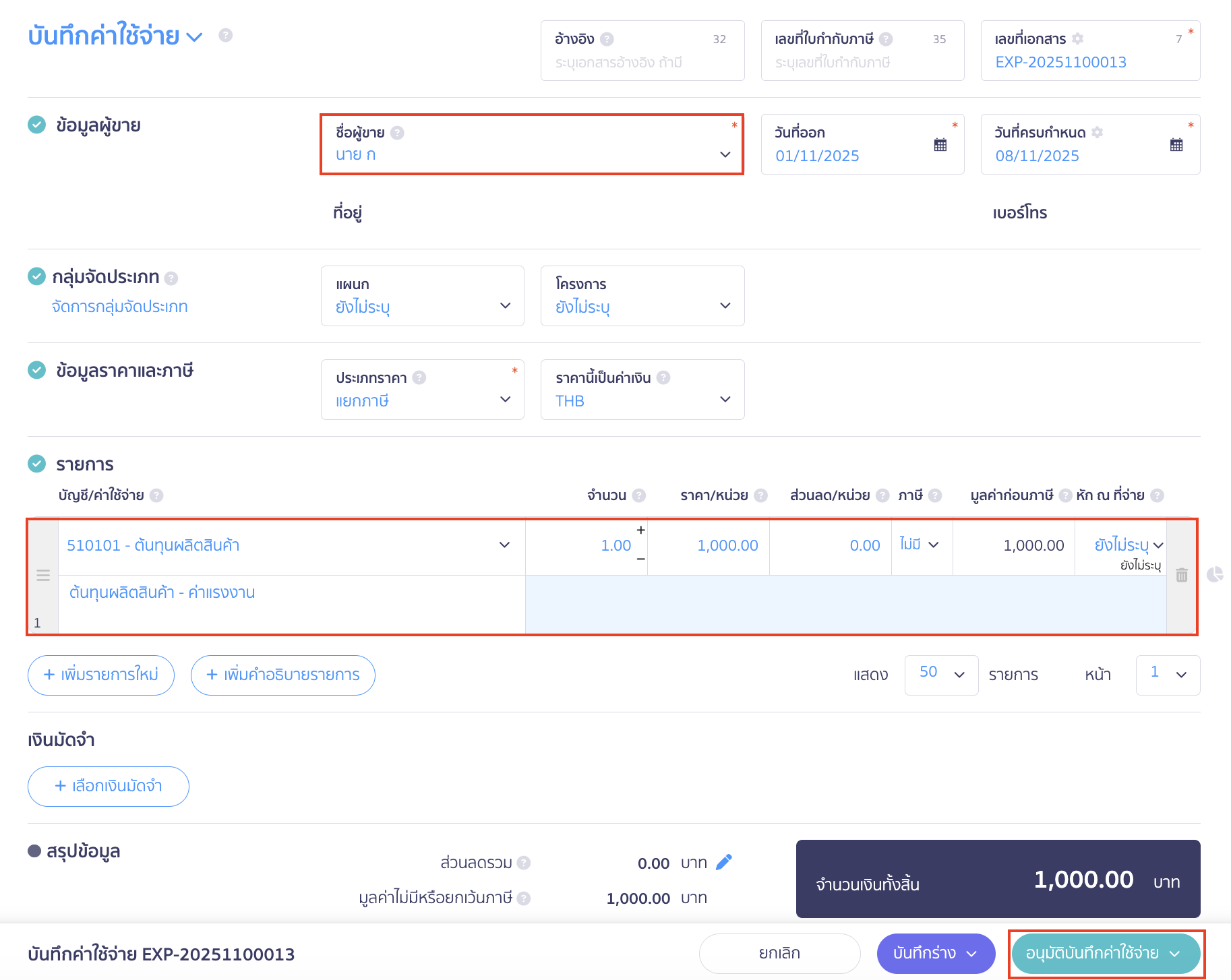Click the green check beside ข้อมูลราคาและภาษี
1231x980 pixels.
click(37, 370)
